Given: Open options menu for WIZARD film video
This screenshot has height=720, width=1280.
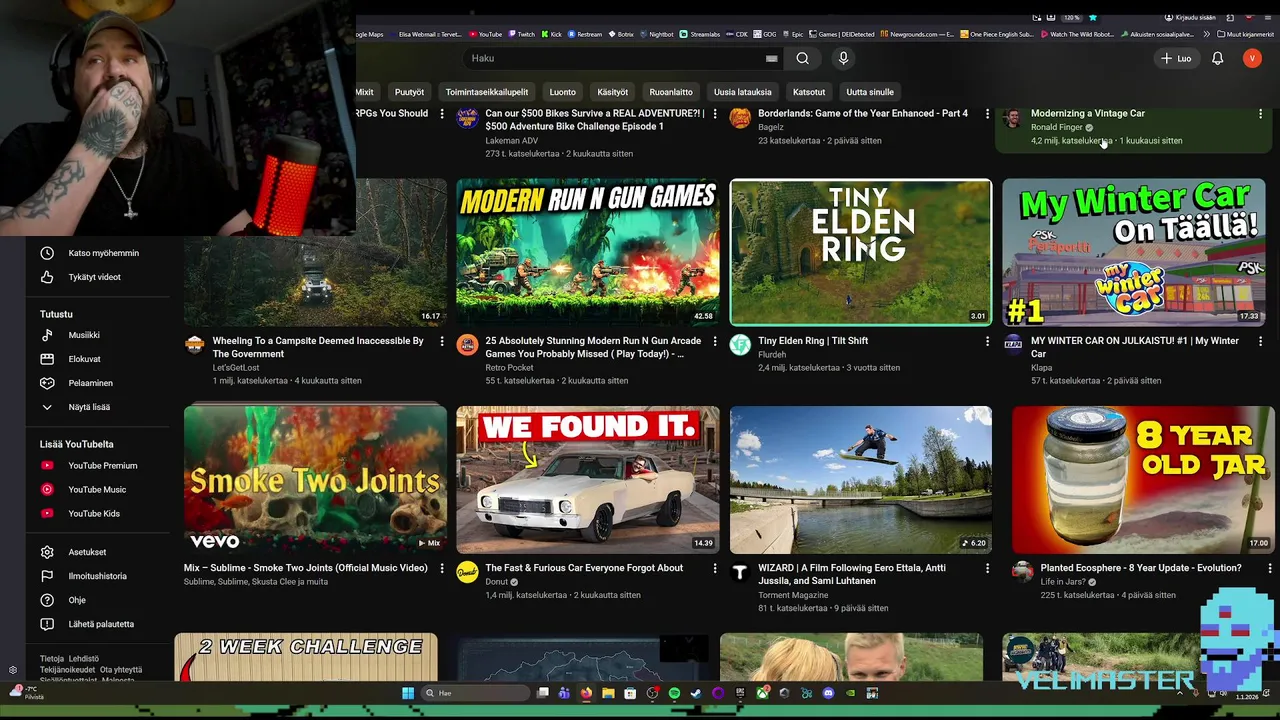Looking at the screenshot, I should [x=987, y=568].
